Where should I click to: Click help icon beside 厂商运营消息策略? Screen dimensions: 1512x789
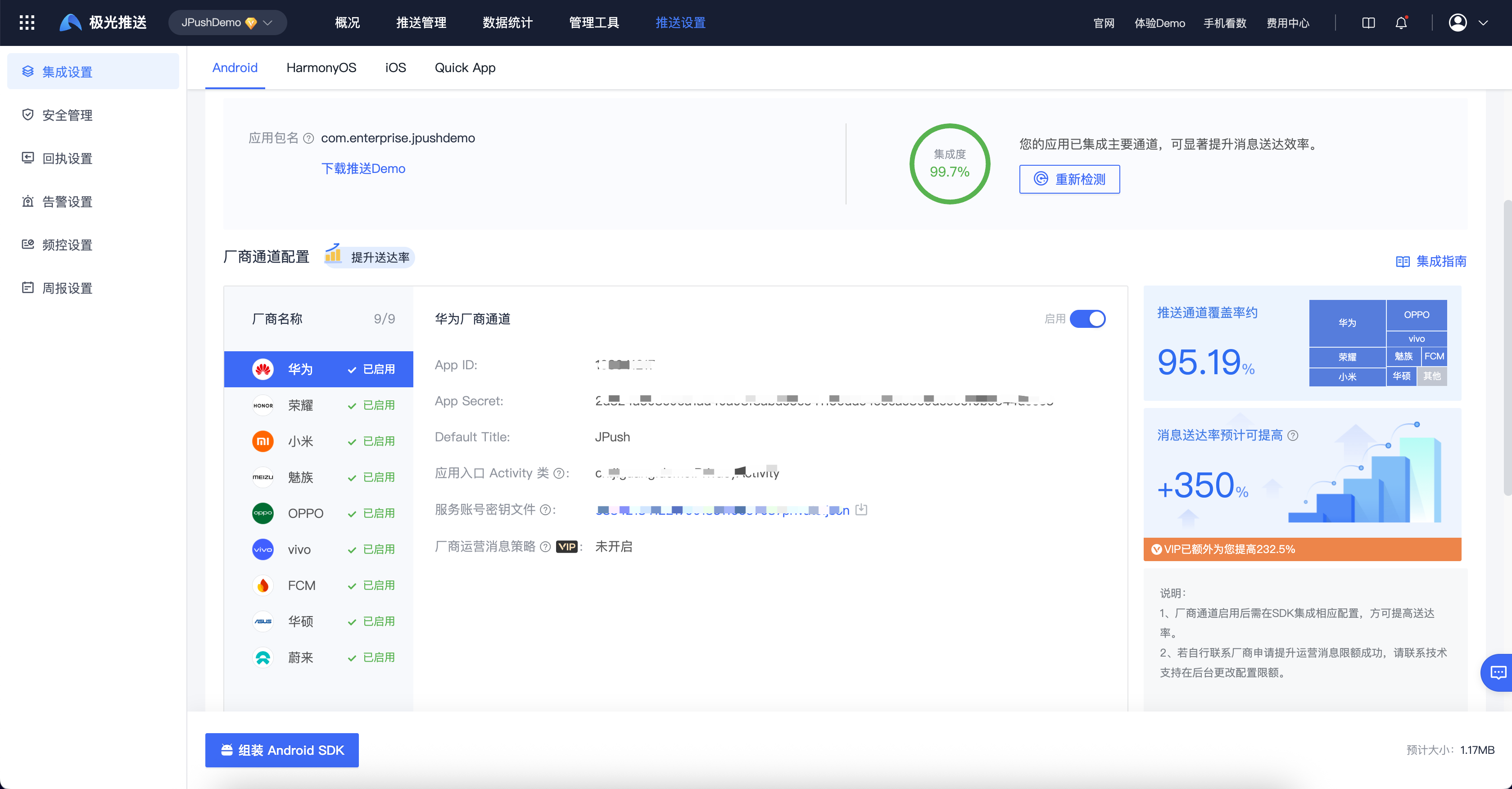(545, 547)
